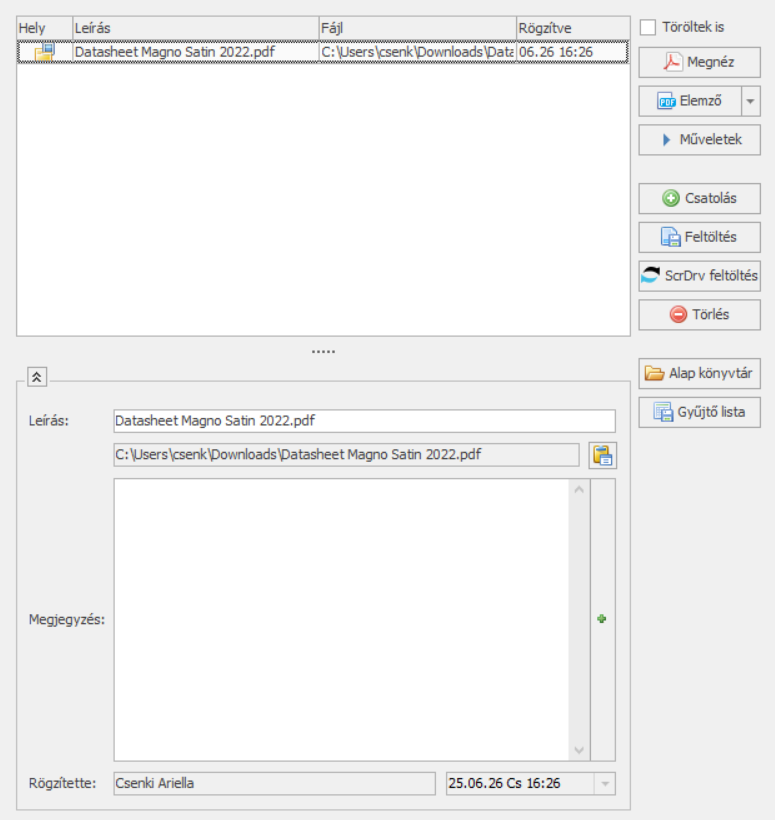Open the PDF with the Megnéz button
This screenshot has width=775, height=820.
tap(699, 62)
